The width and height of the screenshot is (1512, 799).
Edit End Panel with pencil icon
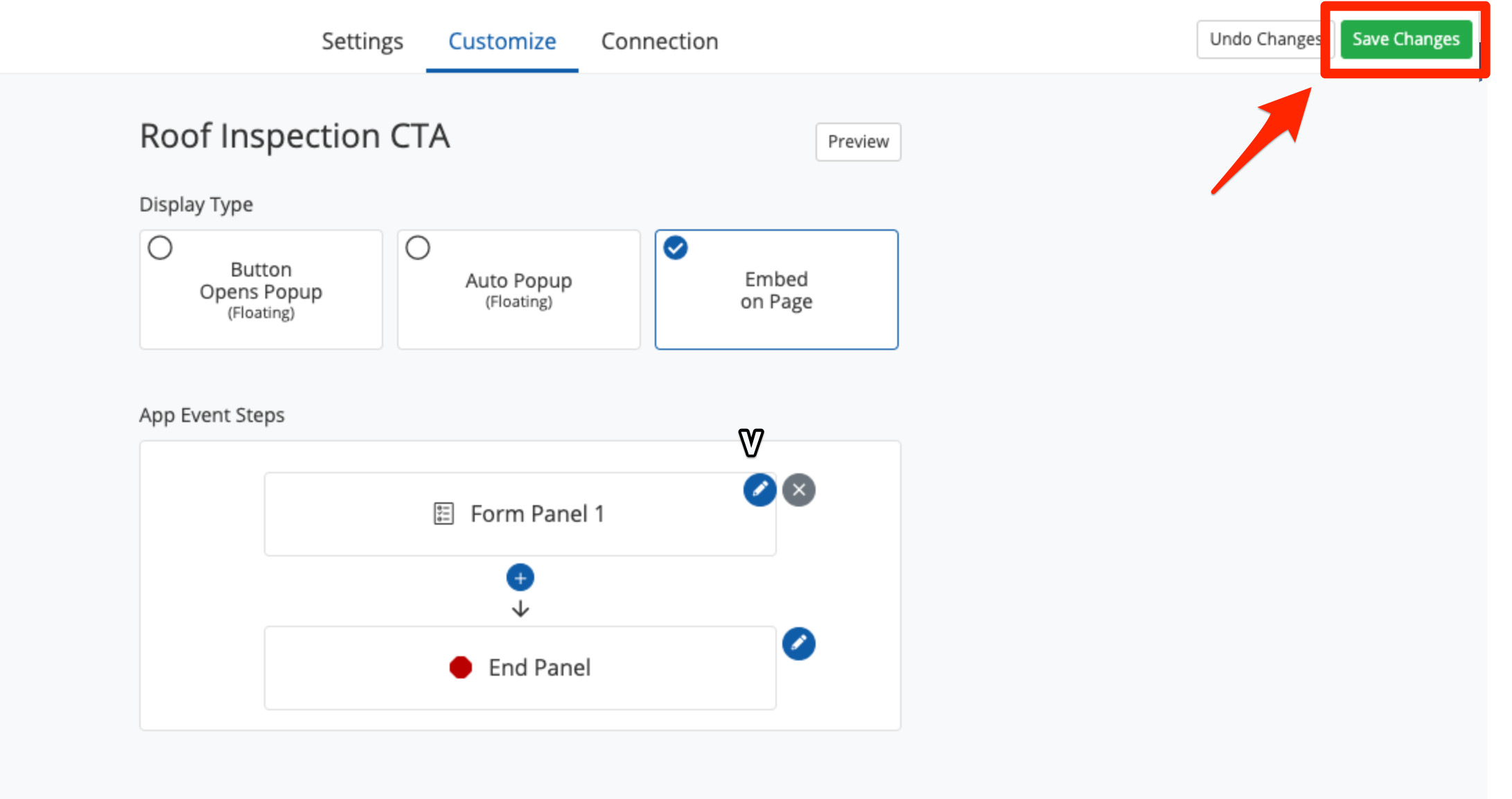point(798,644)
